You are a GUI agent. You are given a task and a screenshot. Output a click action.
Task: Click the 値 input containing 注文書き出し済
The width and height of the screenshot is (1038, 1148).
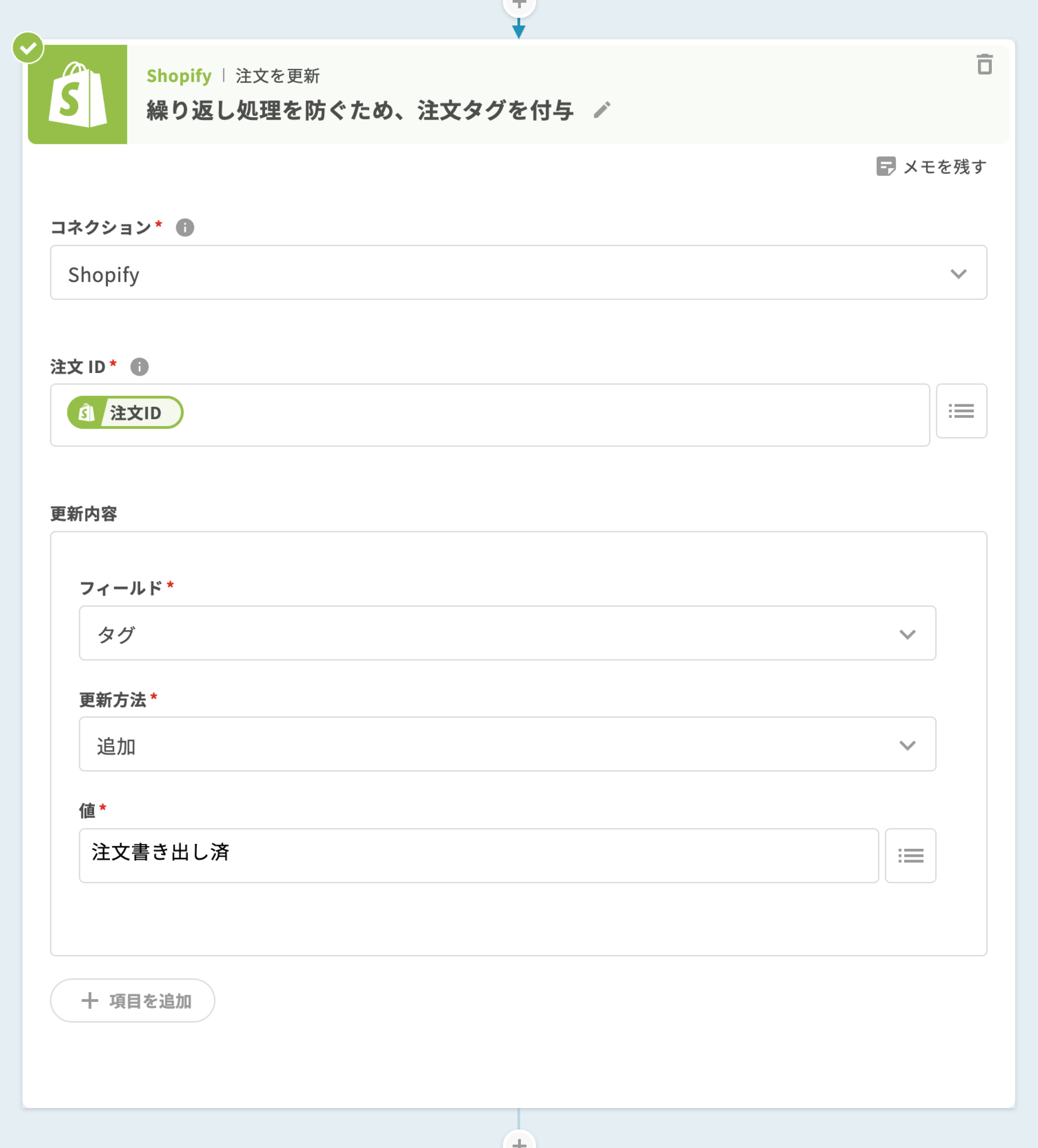(x=478, y=855)
